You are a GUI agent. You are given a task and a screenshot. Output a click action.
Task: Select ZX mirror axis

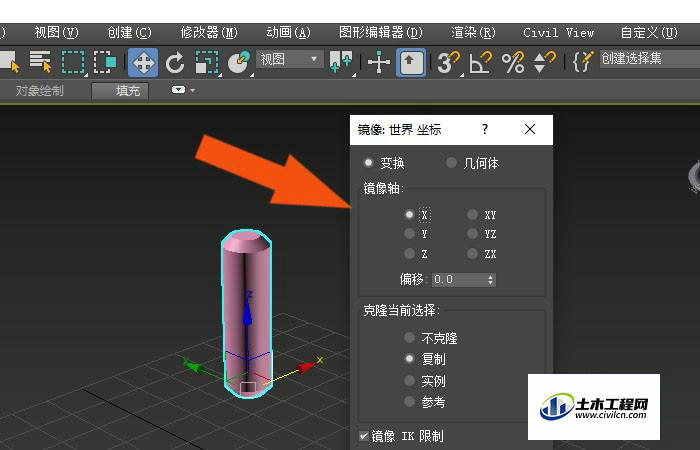tap(472, 254)
